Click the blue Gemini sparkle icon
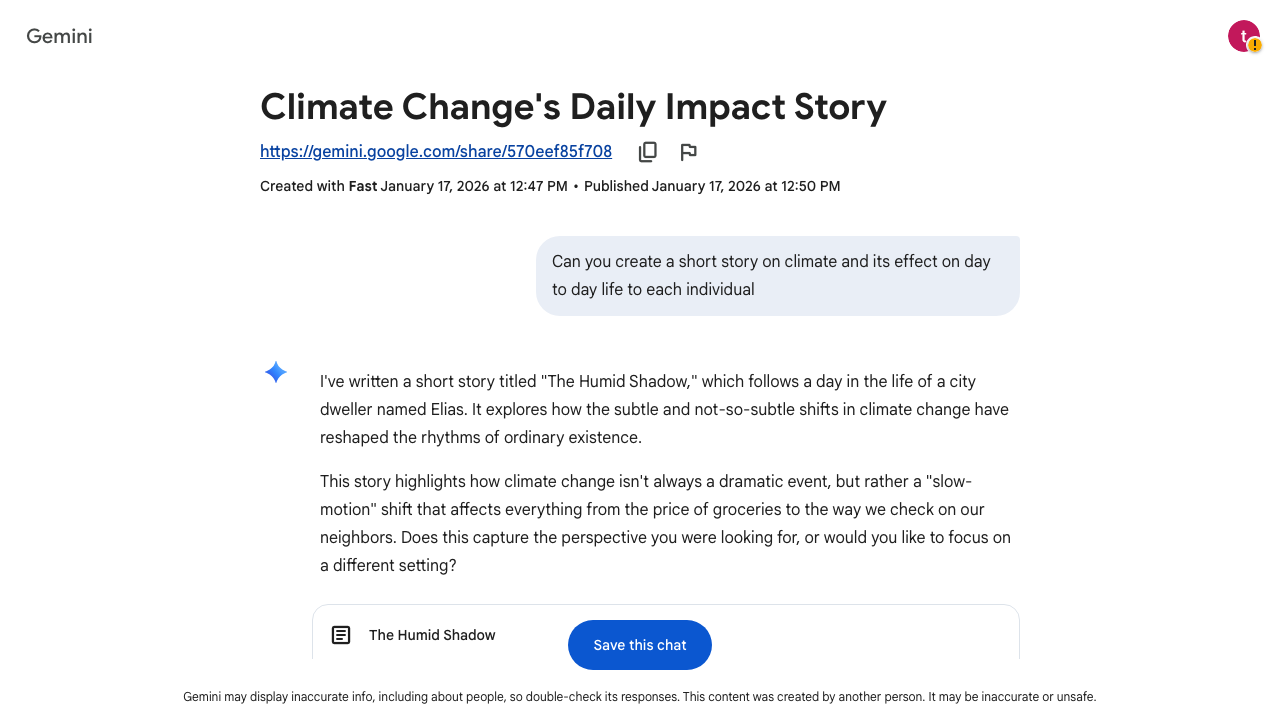 276,373
